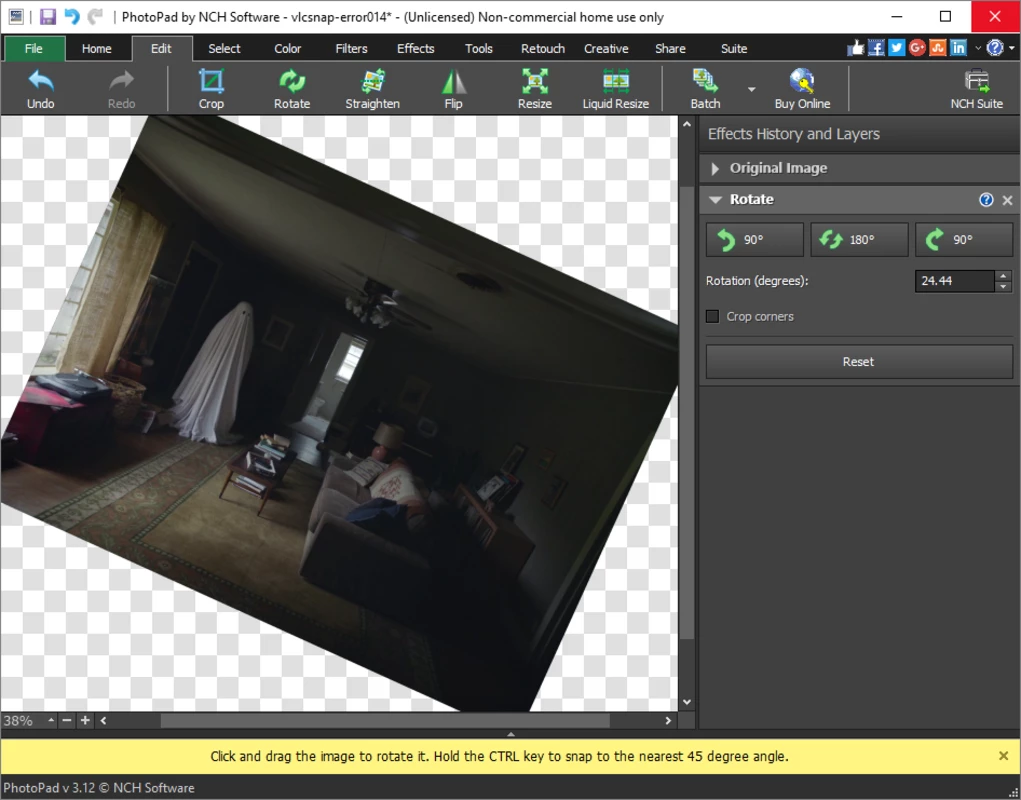Click the 38% zoom level readout

[18, 721]
